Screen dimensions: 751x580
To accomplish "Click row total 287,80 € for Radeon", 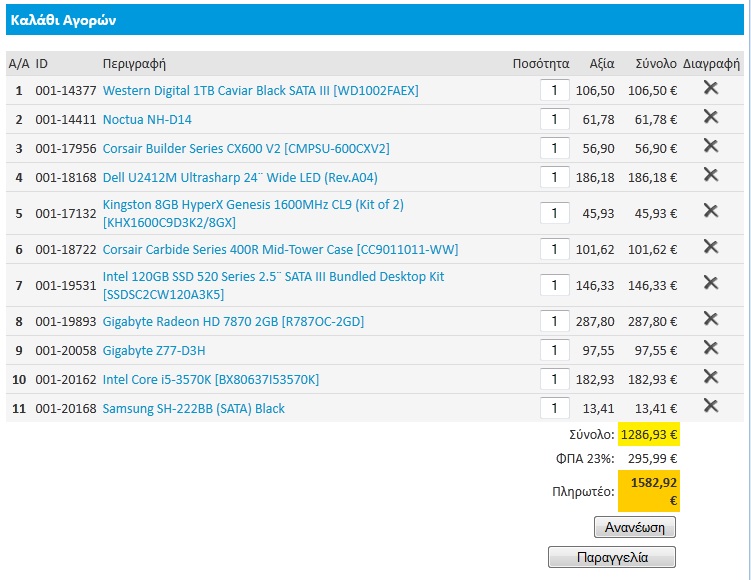I will 652,321.
